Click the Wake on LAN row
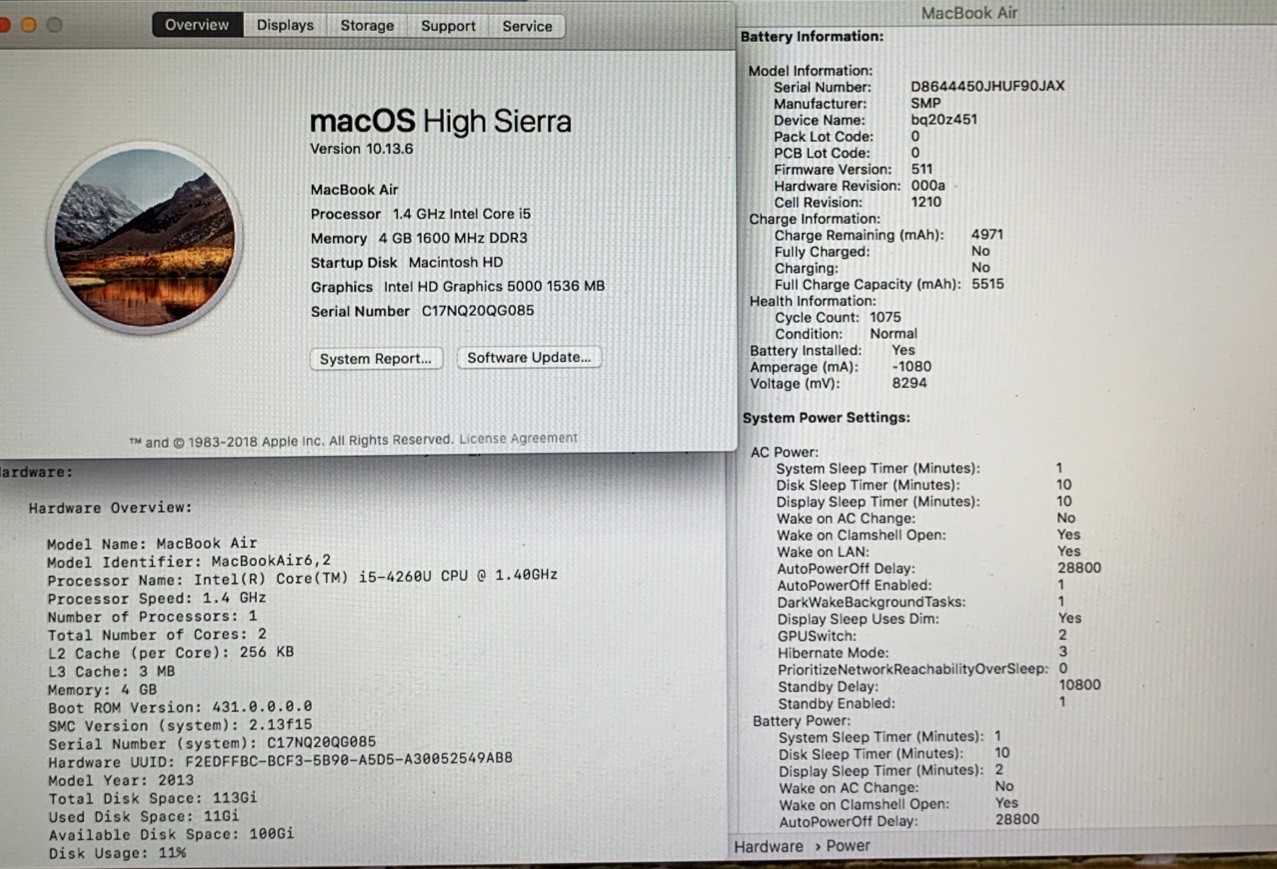Screen dimensions: 1277x869 [x=929, y=551]
